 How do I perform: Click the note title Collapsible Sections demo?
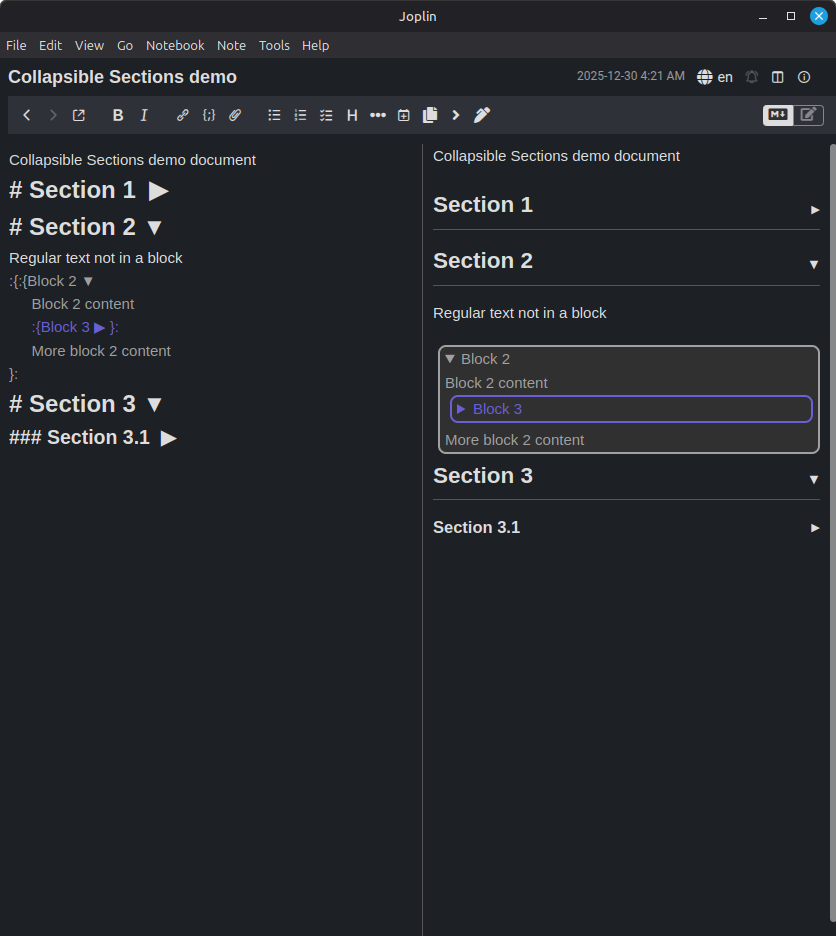122,77
